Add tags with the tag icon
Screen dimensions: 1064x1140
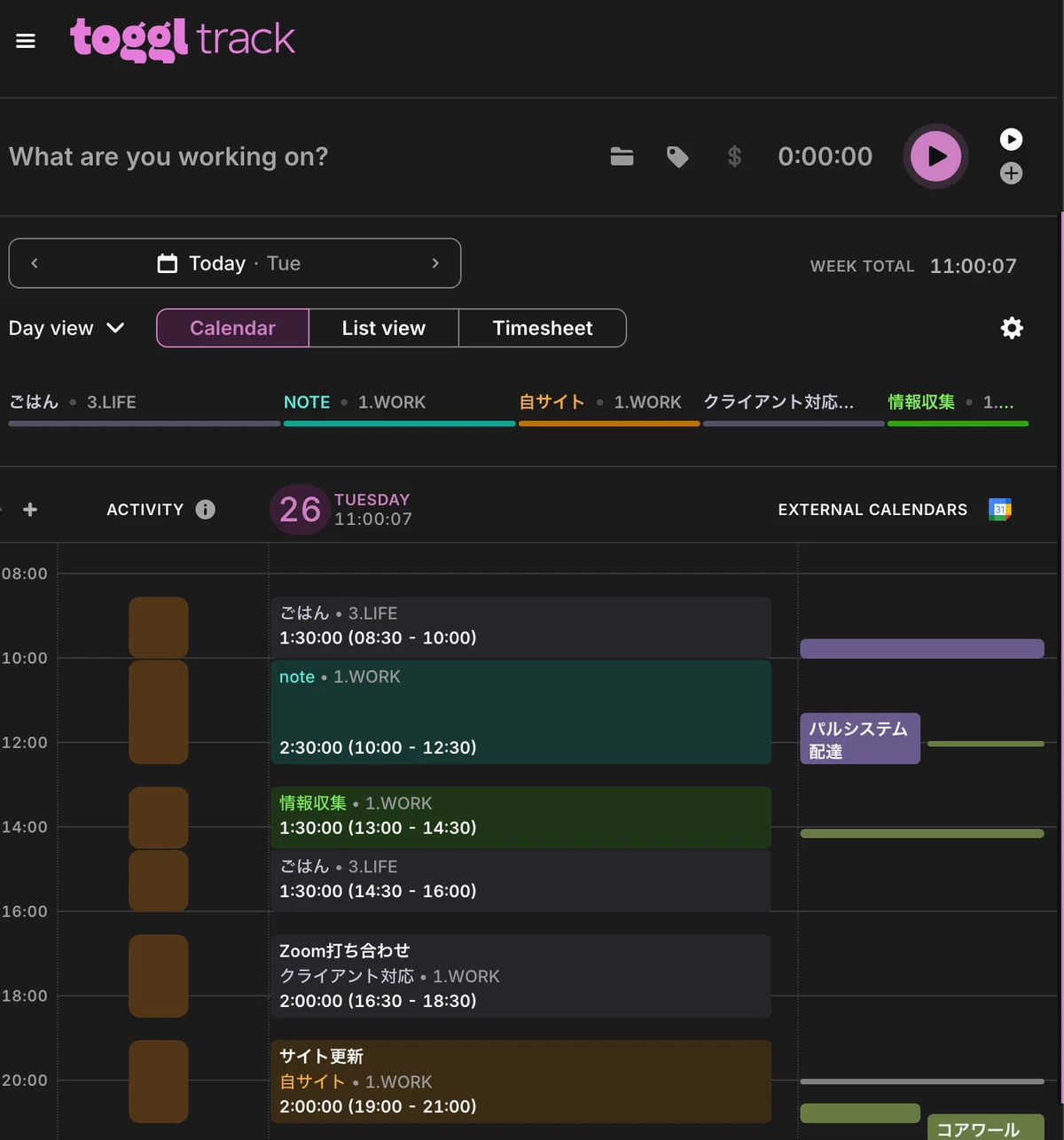point(677,157)
